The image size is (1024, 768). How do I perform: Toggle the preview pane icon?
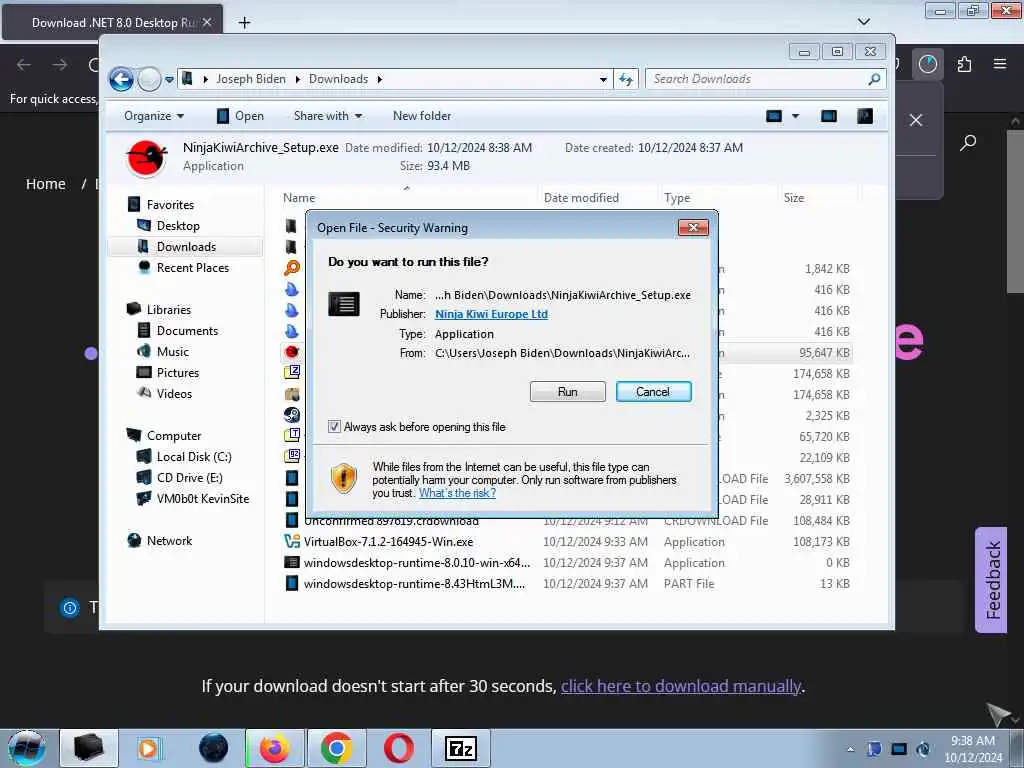(829, 116)
